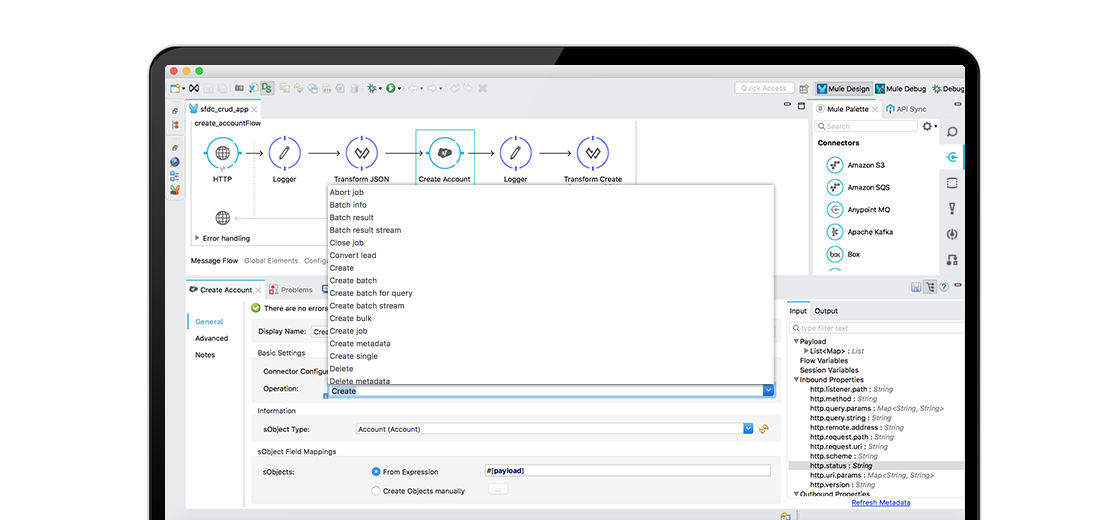Click the Mule Palette search field
Image resolution: width=1120 pixels, height=520 pixels.
[x=866, y=126]
